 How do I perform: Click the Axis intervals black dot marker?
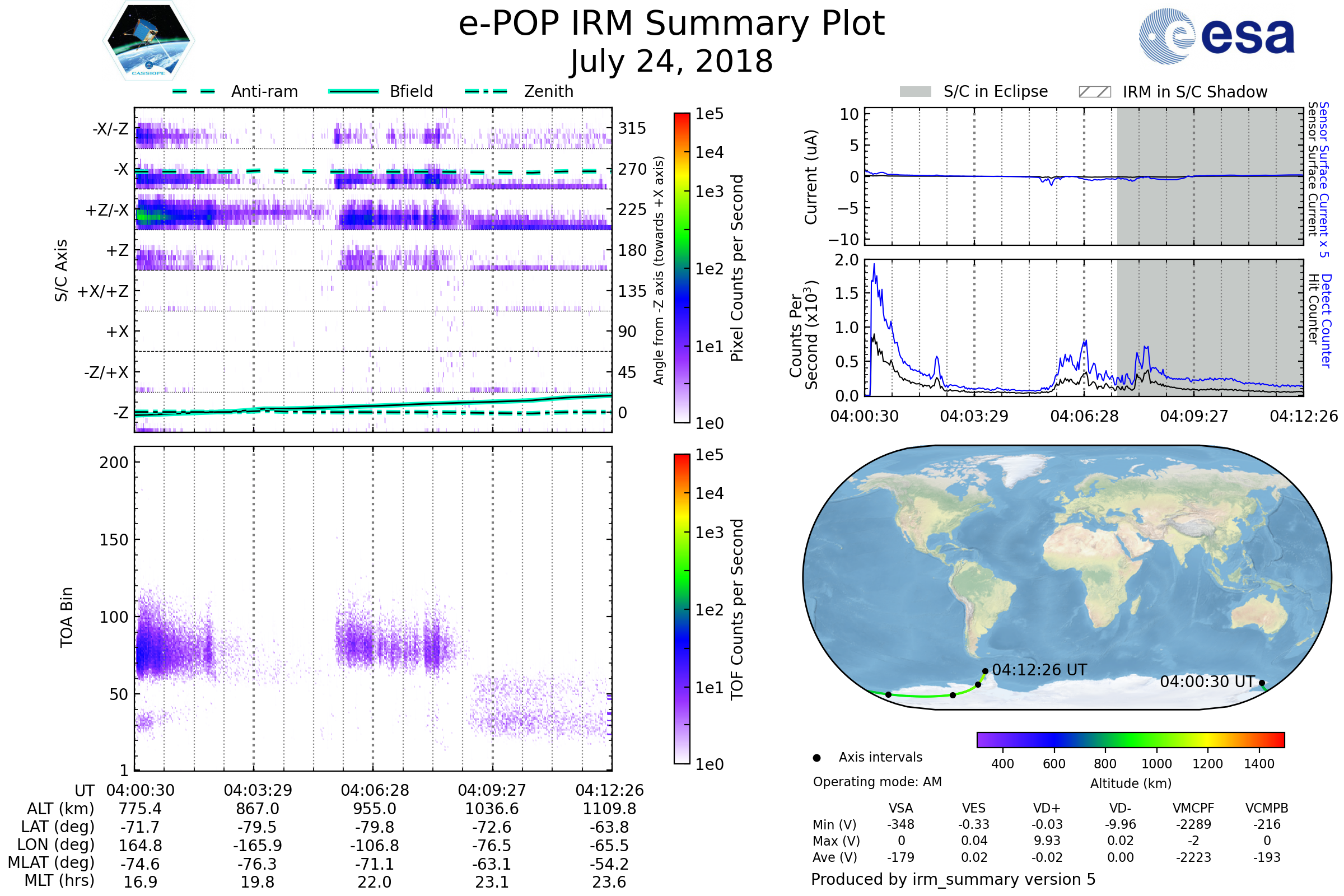click(816, 758)
